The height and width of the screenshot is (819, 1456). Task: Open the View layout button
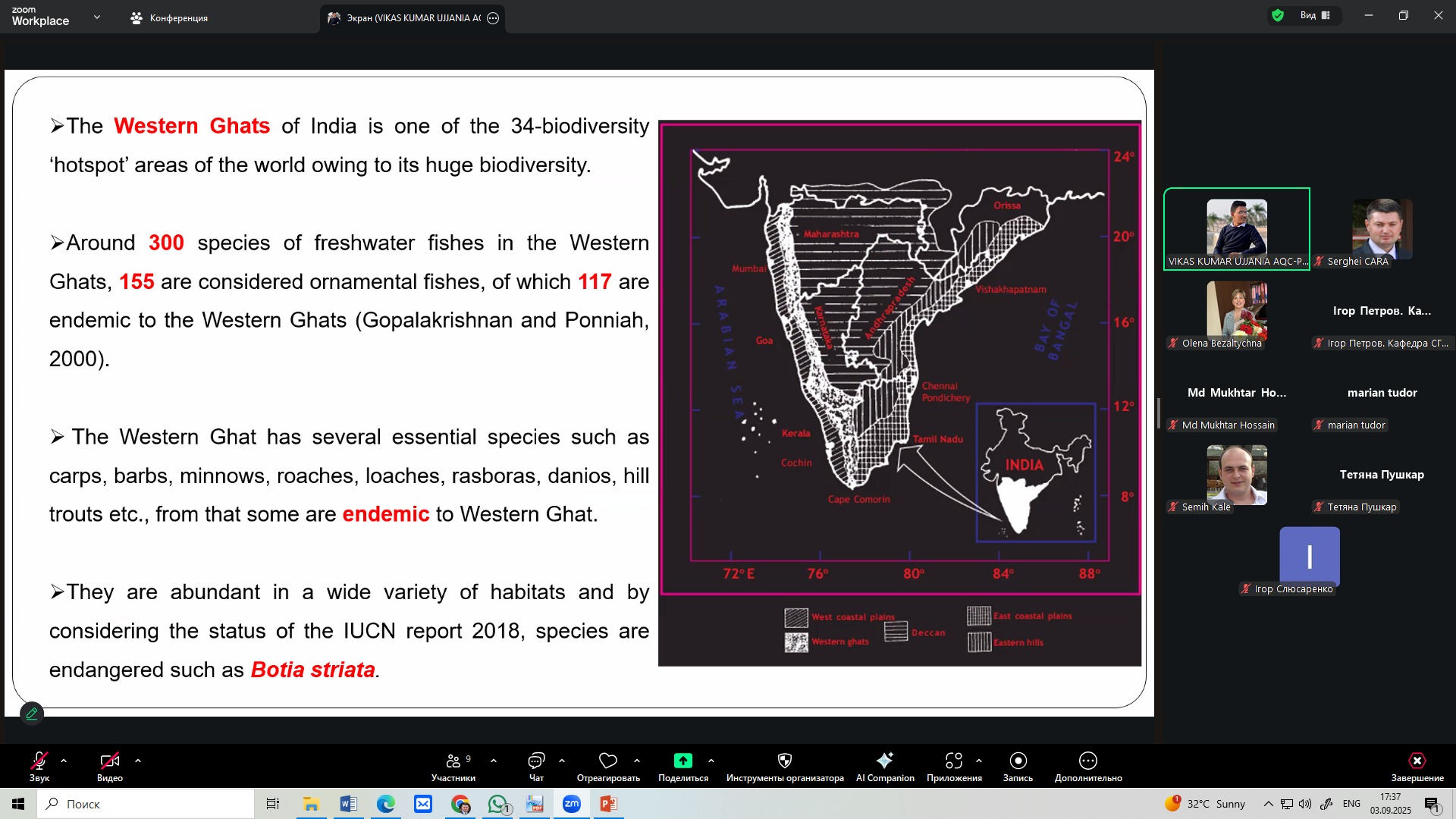pyautogui.click(x=1314, y=15)
